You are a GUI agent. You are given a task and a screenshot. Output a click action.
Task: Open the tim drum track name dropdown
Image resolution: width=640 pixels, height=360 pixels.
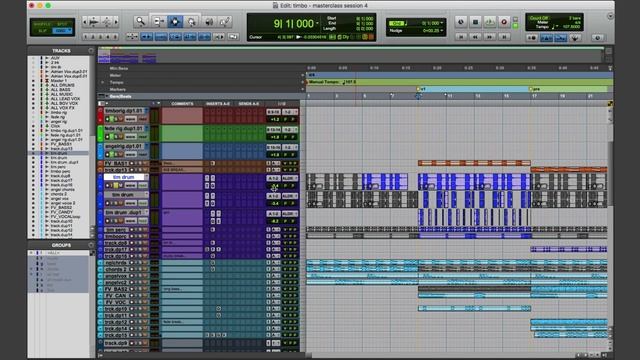pos(146,177)
